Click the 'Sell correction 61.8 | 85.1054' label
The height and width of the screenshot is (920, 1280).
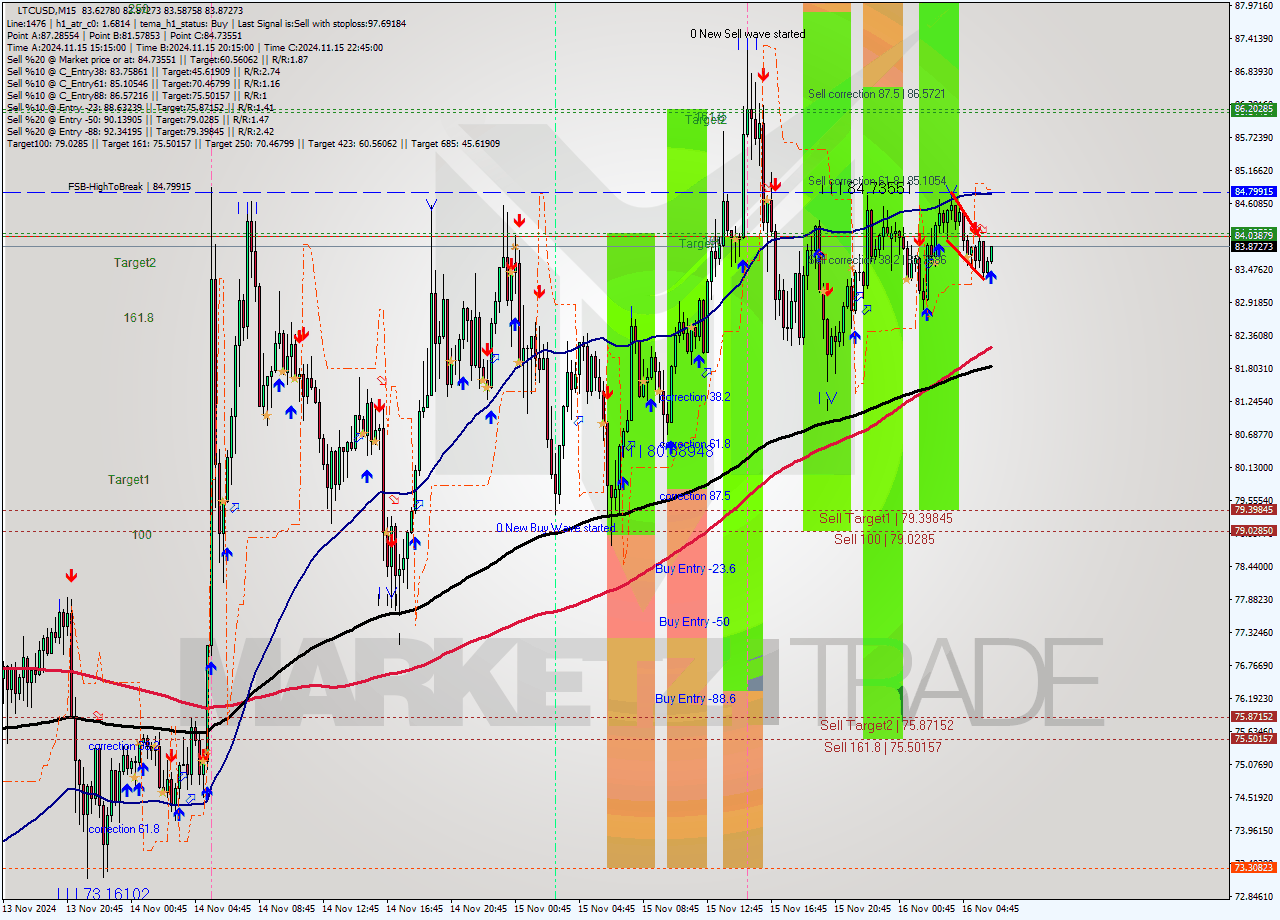click(x=877, y=181)
